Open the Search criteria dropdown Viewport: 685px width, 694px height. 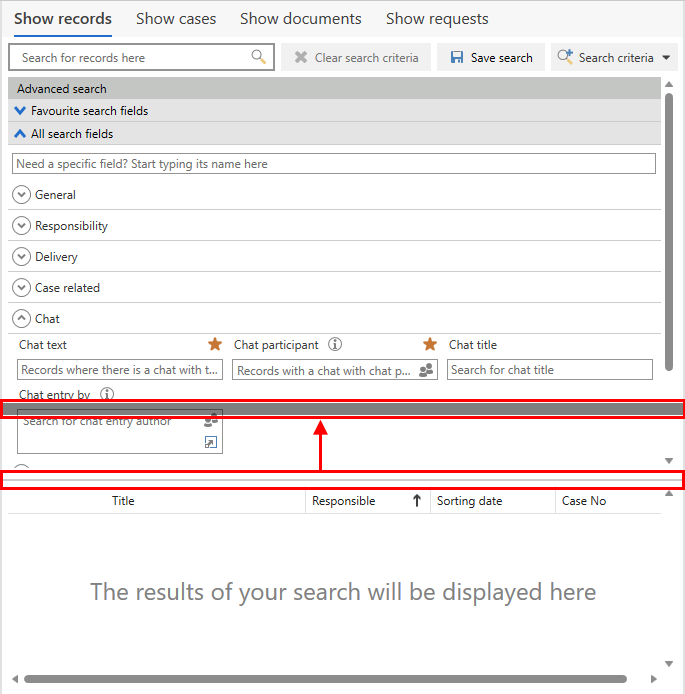(667, 58)
